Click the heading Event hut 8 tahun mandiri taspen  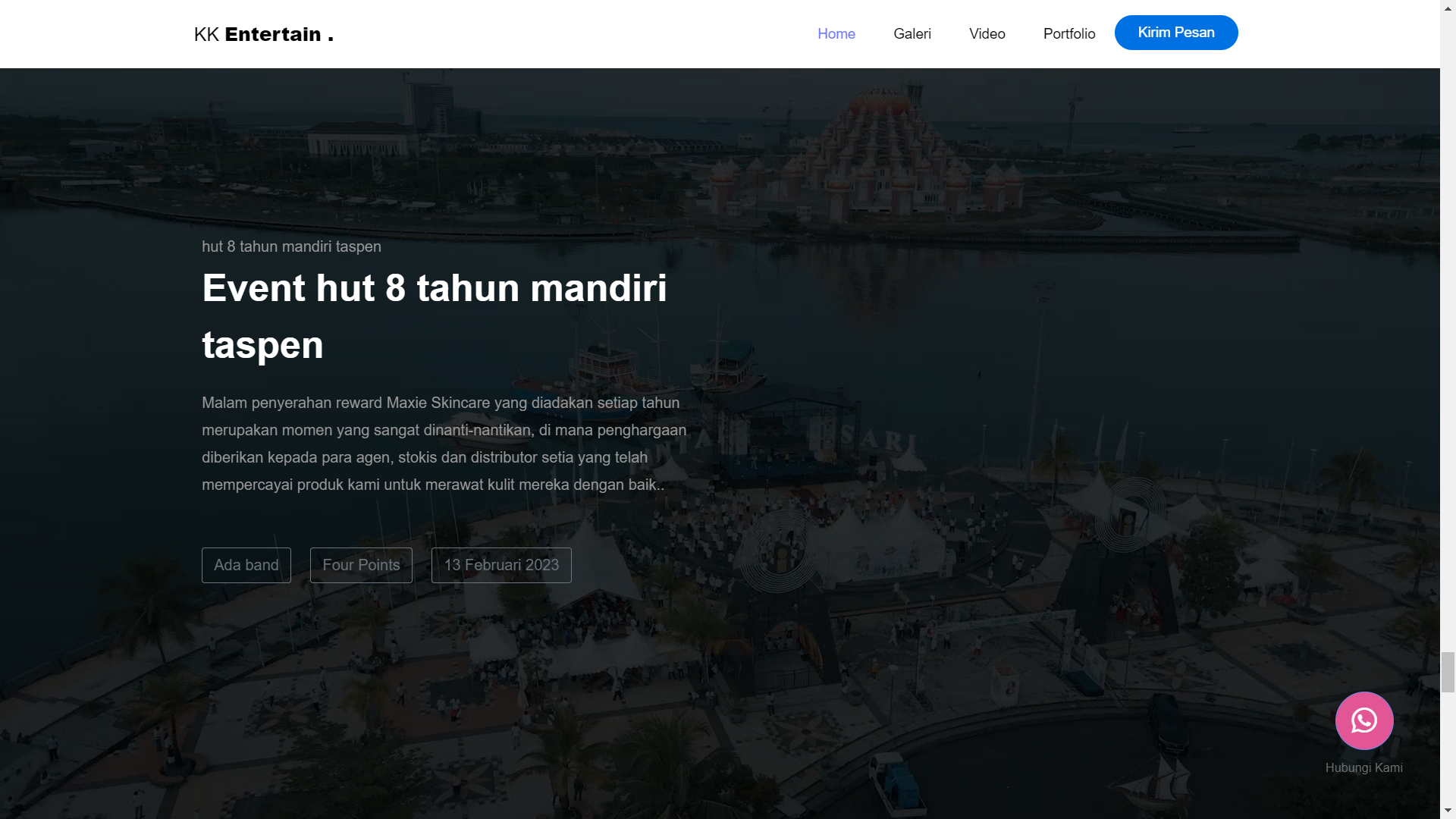pyautogui.click(x=435, y=316)
